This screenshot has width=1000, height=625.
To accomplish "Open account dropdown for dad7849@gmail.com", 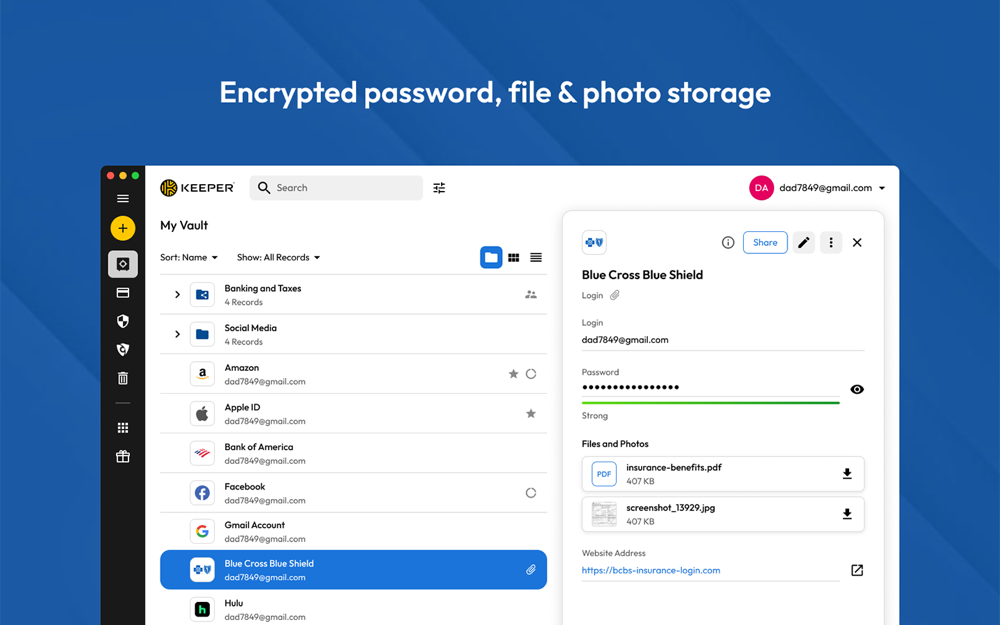I will point(882,188).
